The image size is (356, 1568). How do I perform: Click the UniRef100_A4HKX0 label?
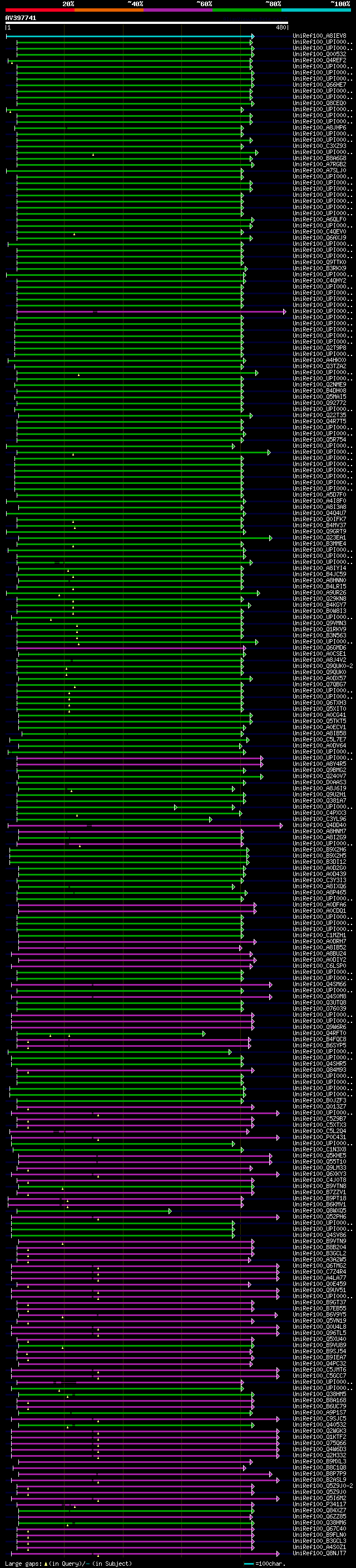click(319, 360)
